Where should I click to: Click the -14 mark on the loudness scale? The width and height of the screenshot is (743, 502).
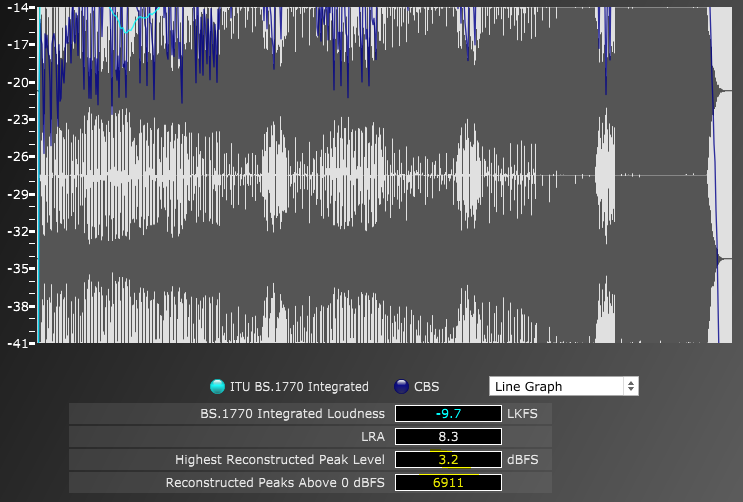point(18,7)
